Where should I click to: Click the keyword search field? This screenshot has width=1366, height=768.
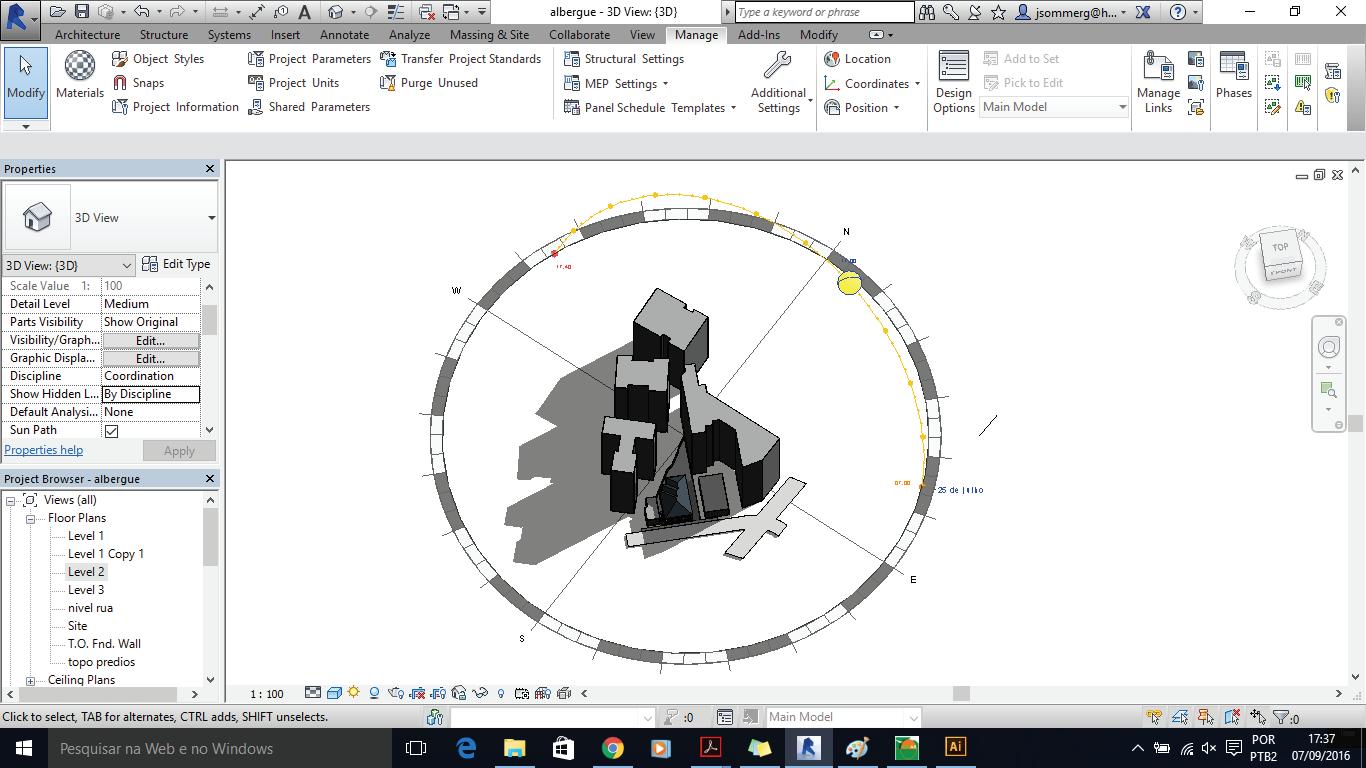(824, 12)
